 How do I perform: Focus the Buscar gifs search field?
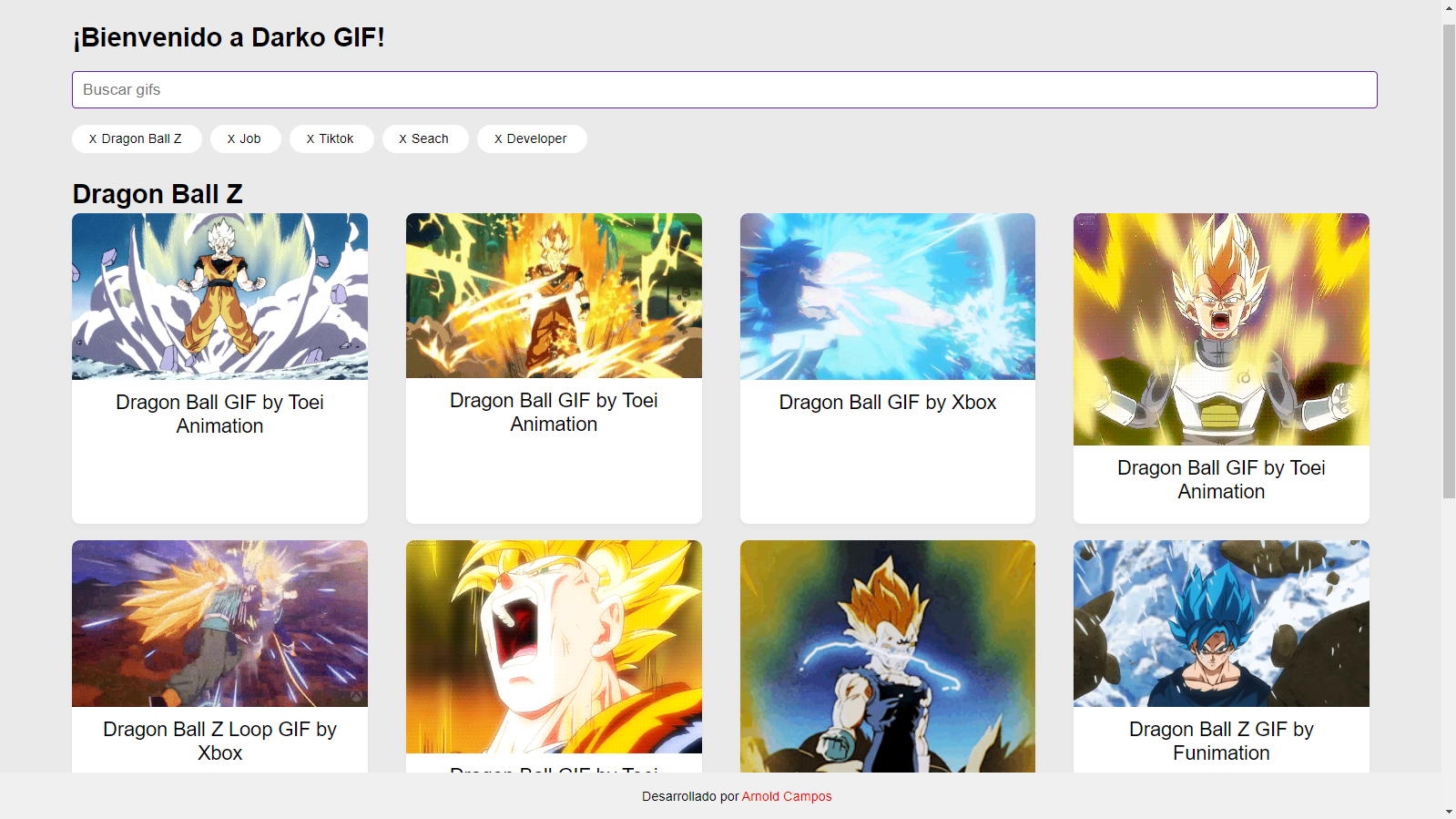coord(725,90)
